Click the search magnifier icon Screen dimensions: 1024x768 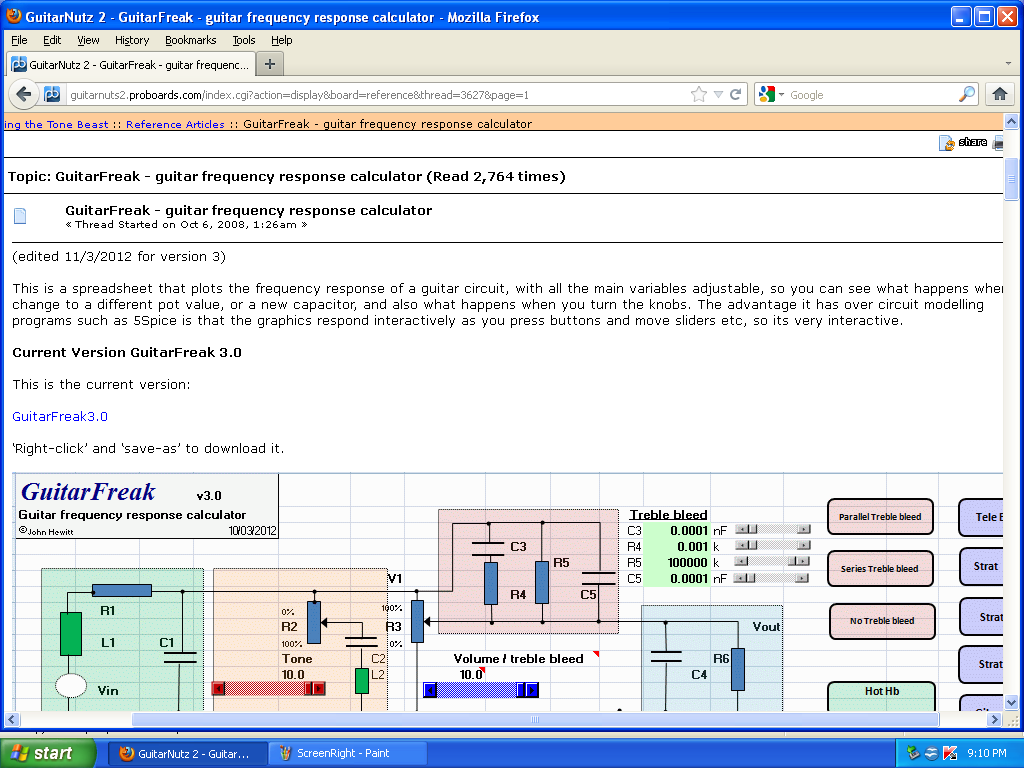click(967, 95)
